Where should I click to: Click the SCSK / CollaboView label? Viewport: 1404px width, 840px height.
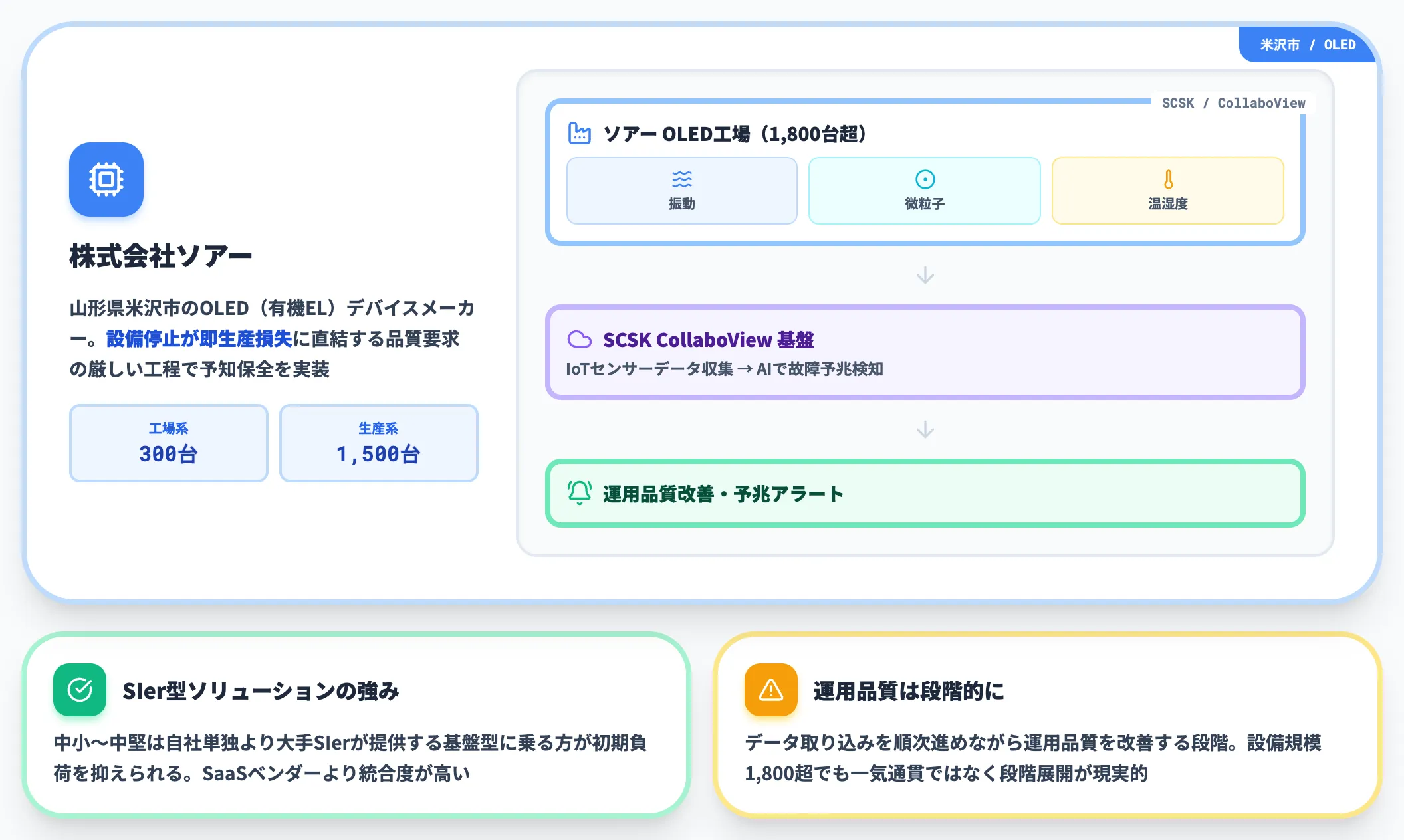[x=1233, y=103]
